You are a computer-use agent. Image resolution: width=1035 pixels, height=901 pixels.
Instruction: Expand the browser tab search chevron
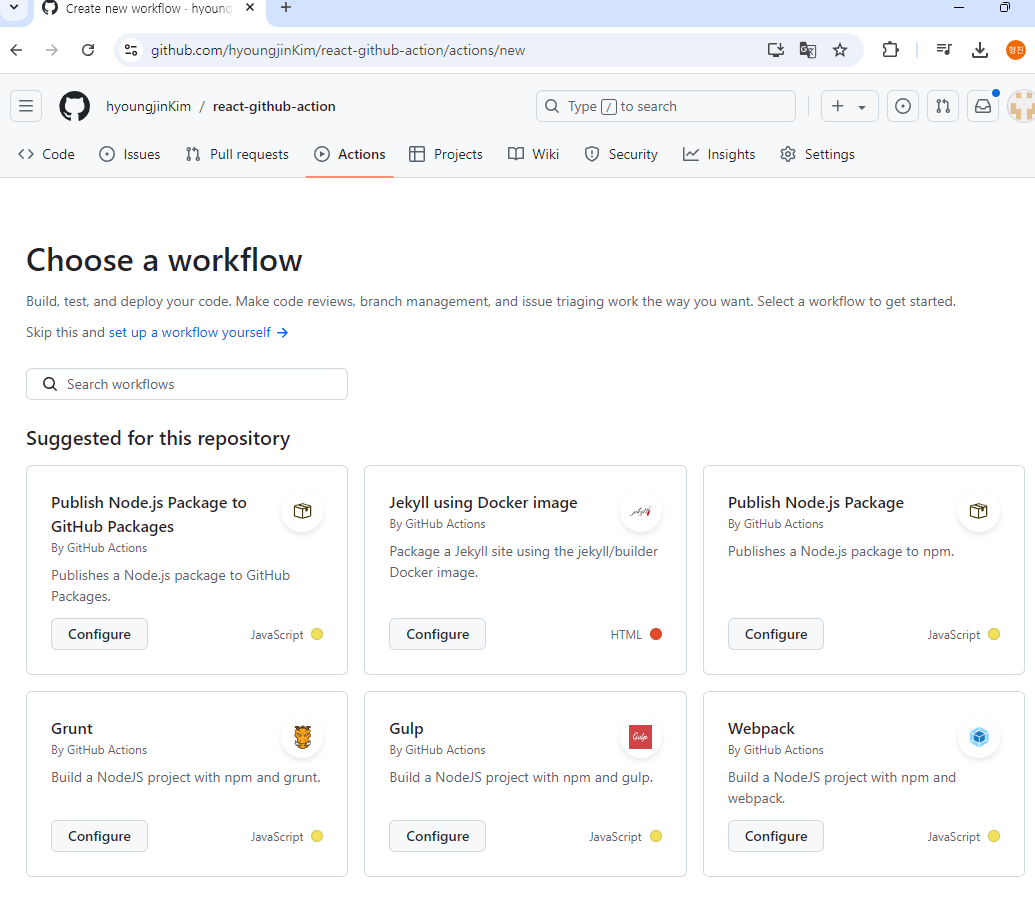pos(14,8)
